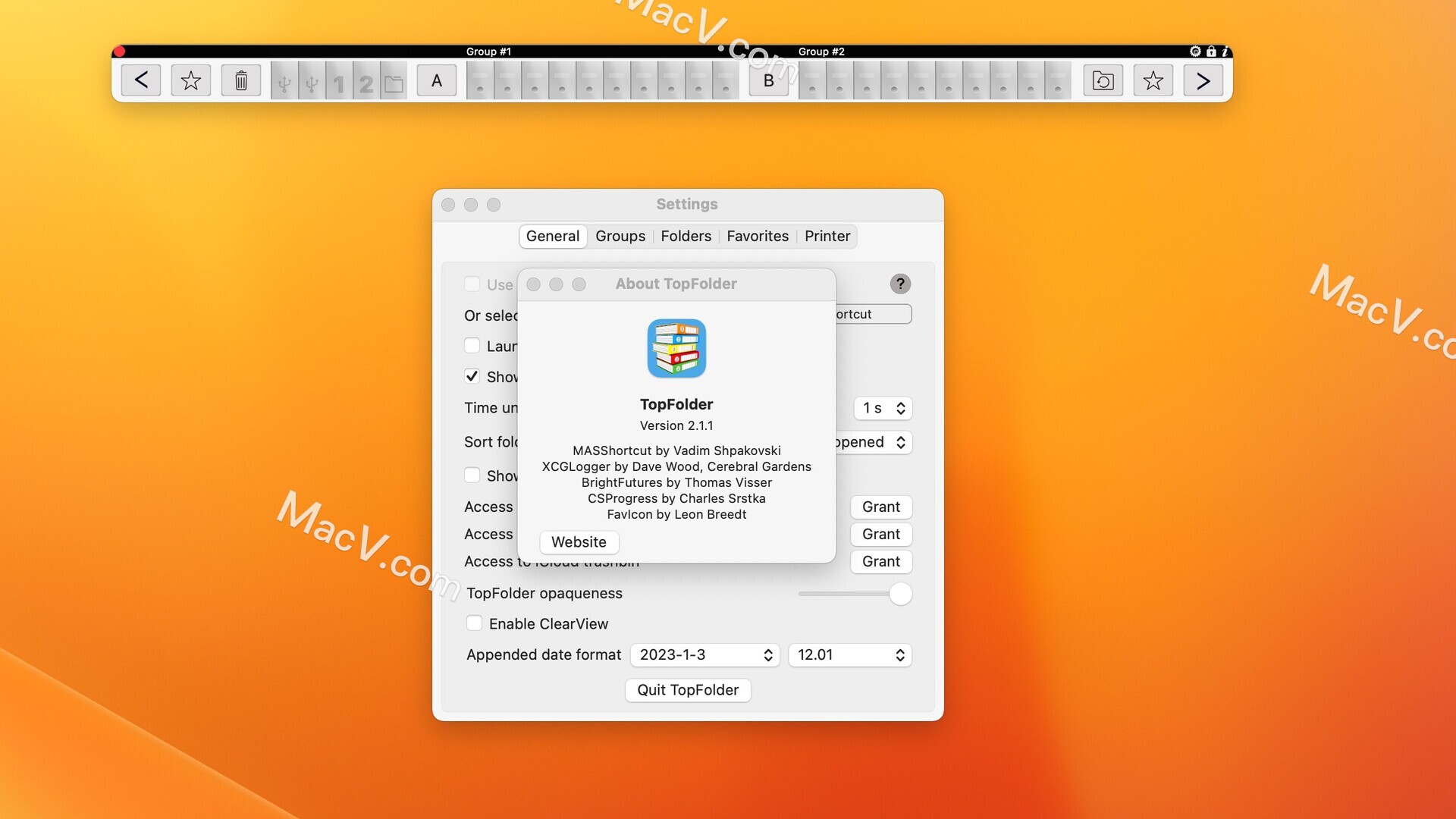The height and width of the screenshot is (819, 1456).
Task: Click the back arrow in the TopFolder bar
Action: click(x=141, y=80)
